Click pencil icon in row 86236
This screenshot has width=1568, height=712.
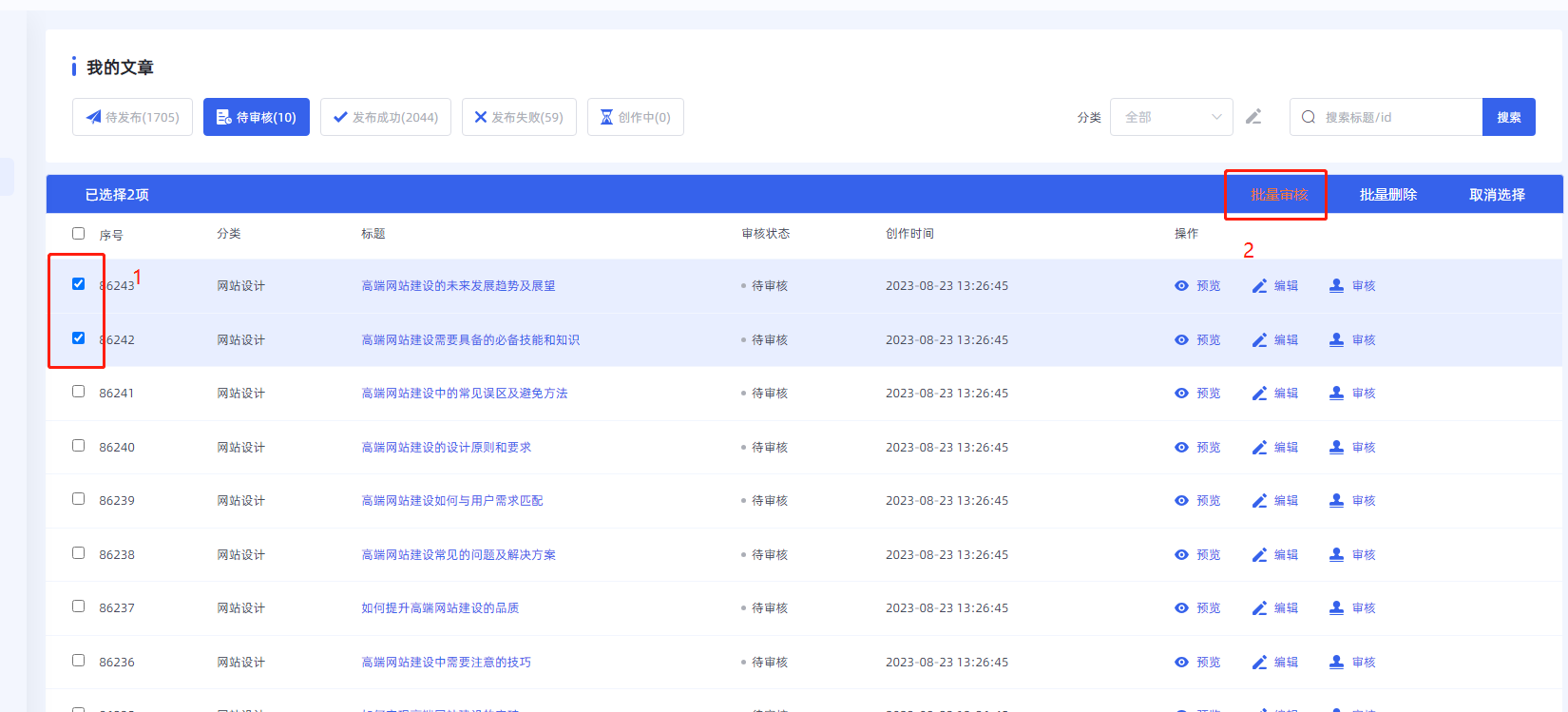[1259, 663]
